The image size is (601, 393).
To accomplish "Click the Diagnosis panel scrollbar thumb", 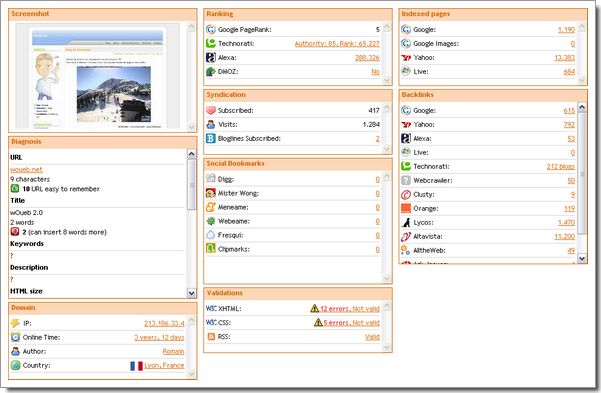I will 192,184.
